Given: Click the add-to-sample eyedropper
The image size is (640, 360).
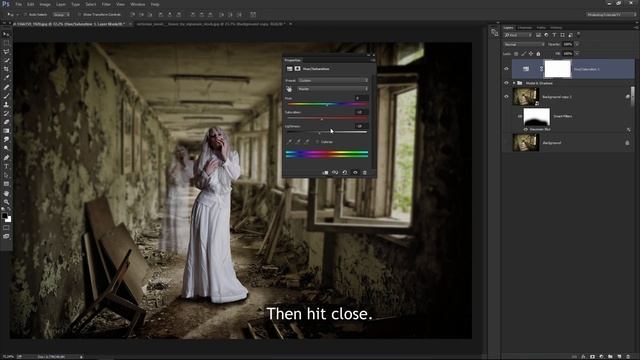Looking at the screenshot, I should (x=298, y=142).
